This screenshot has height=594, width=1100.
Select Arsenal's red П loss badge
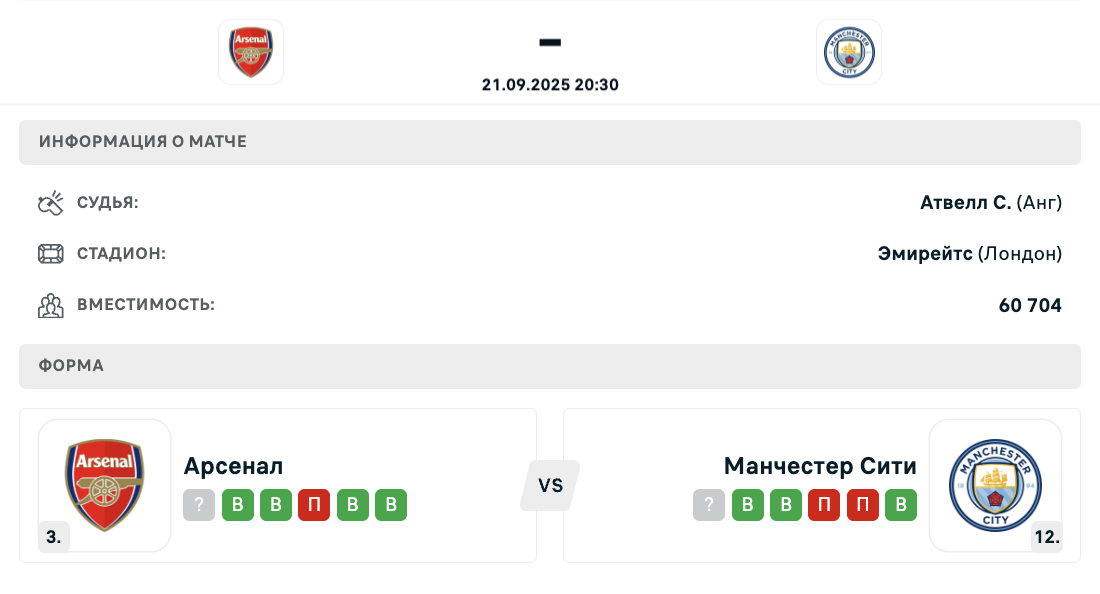(314, 504)
